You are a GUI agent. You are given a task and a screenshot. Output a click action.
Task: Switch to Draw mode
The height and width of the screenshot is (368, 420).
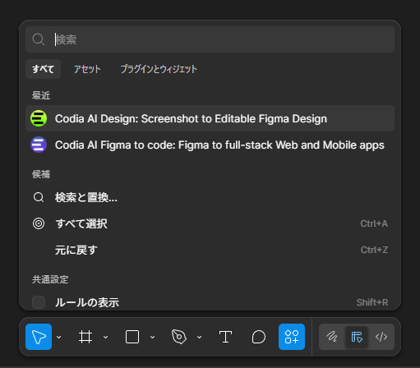click(x=332, y=337)
